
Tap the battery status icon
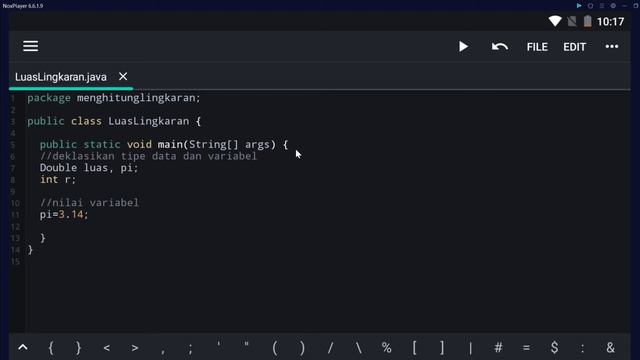pyautogui.click(x=587, y=21)
